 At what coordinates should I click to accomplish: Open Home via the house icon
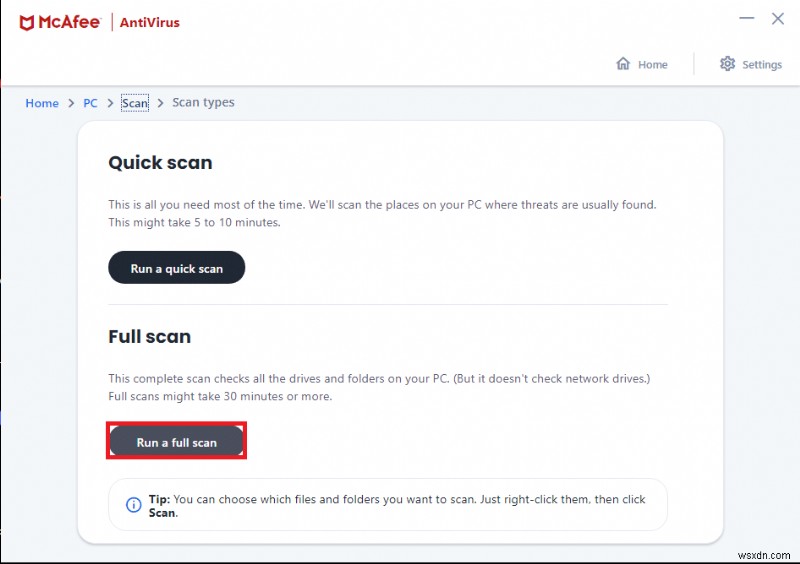(x=623, y=64)
